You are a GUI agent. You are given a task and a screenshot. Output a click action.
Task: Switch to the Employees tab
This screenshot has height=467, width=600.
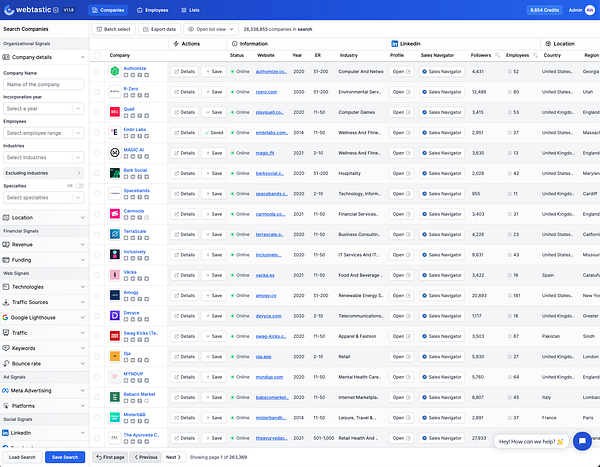[x=151, y=9]
